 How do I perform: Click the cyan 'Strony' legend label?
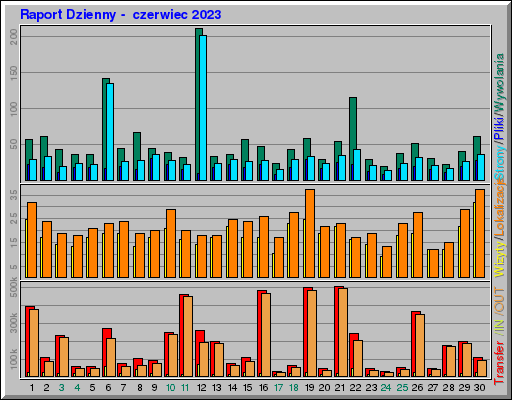point(499,162)
